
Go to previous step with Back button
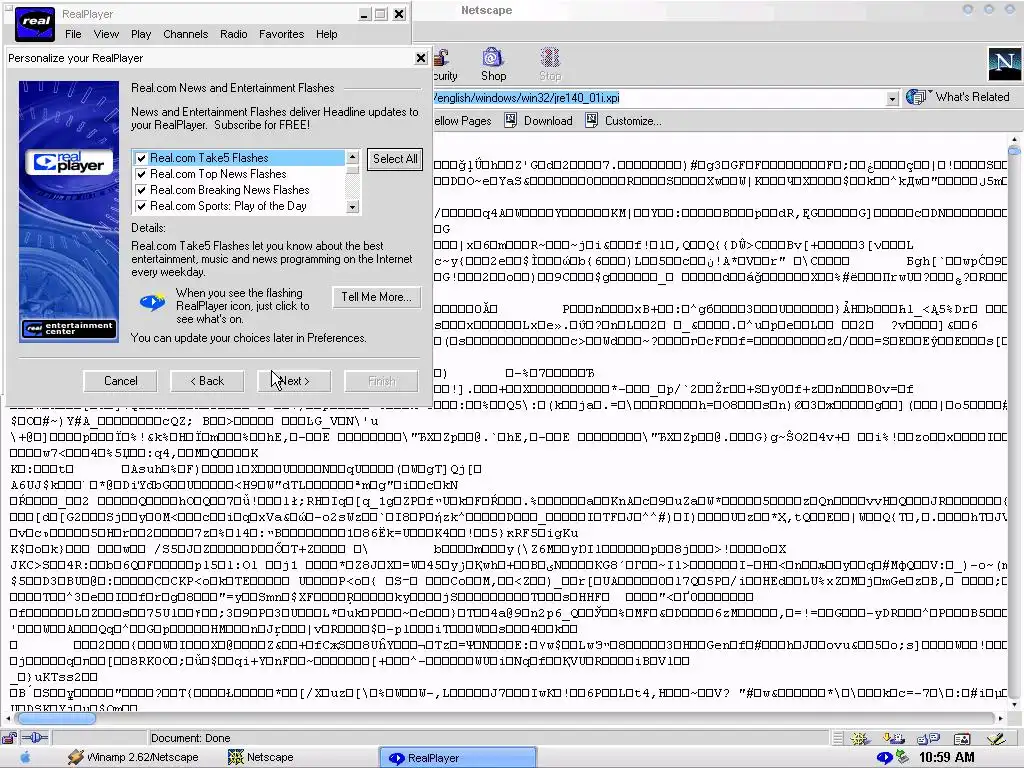pyautogui.click(x=207, y=381)
